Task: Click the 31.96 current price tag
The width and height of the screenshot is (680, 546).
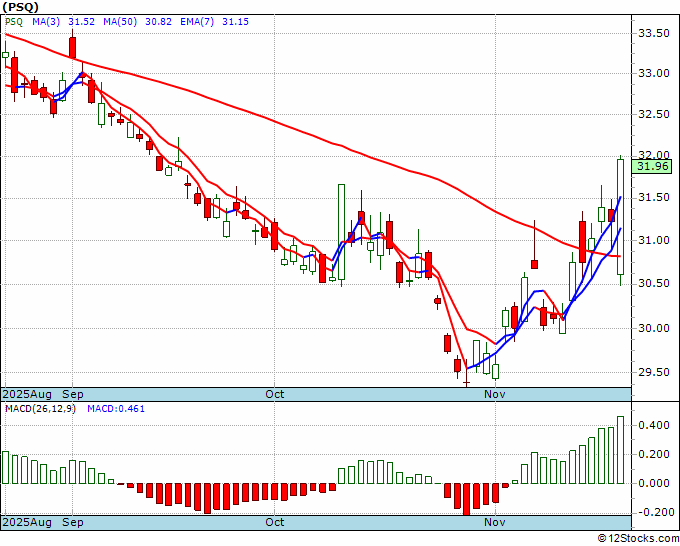Action: tap(652, 166)
